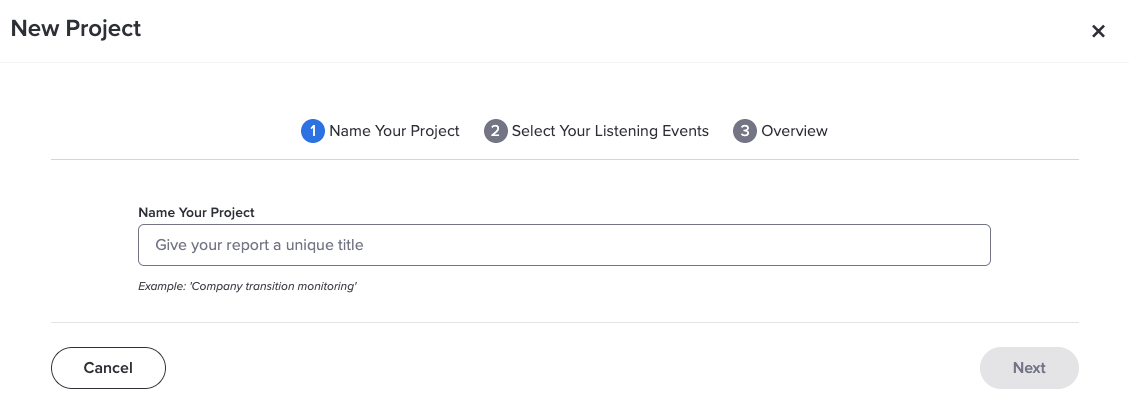Jump to the Overview step label
This screenshot has height=406, width=1129.
(x=794, y=131)
